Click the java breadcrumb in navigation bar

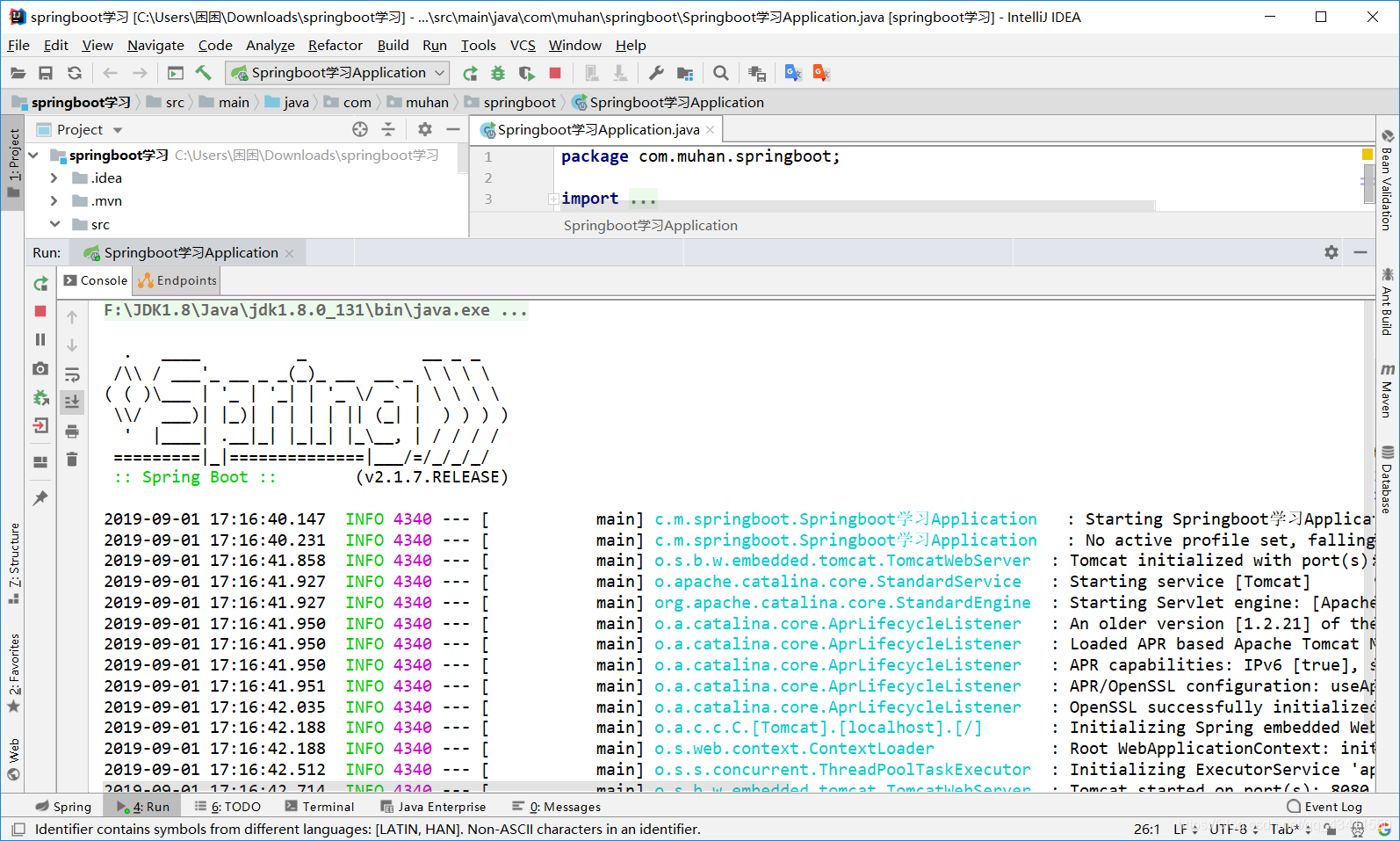click(288, 102)
